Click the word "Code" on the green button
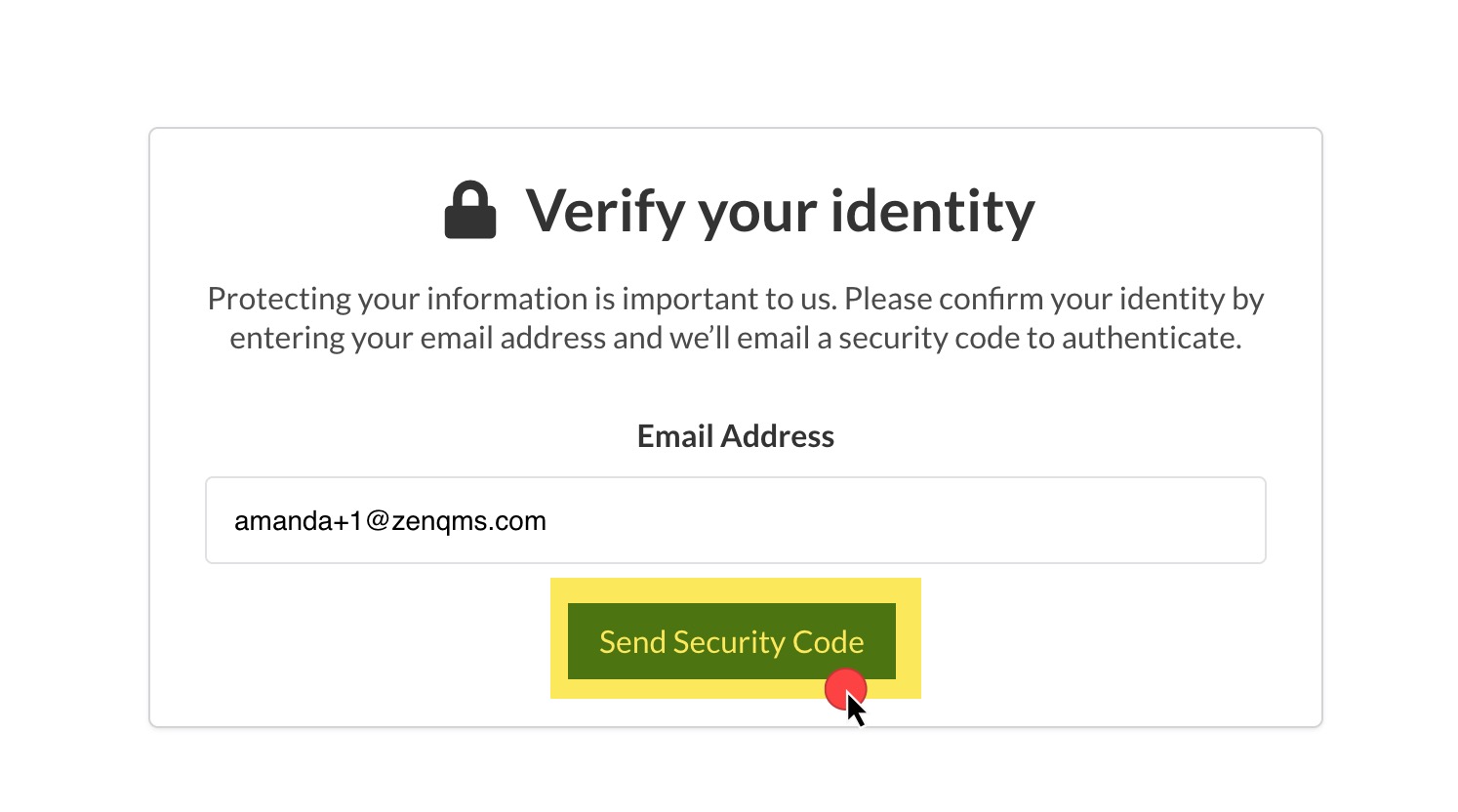1458x812 pixels. point(829,642)
